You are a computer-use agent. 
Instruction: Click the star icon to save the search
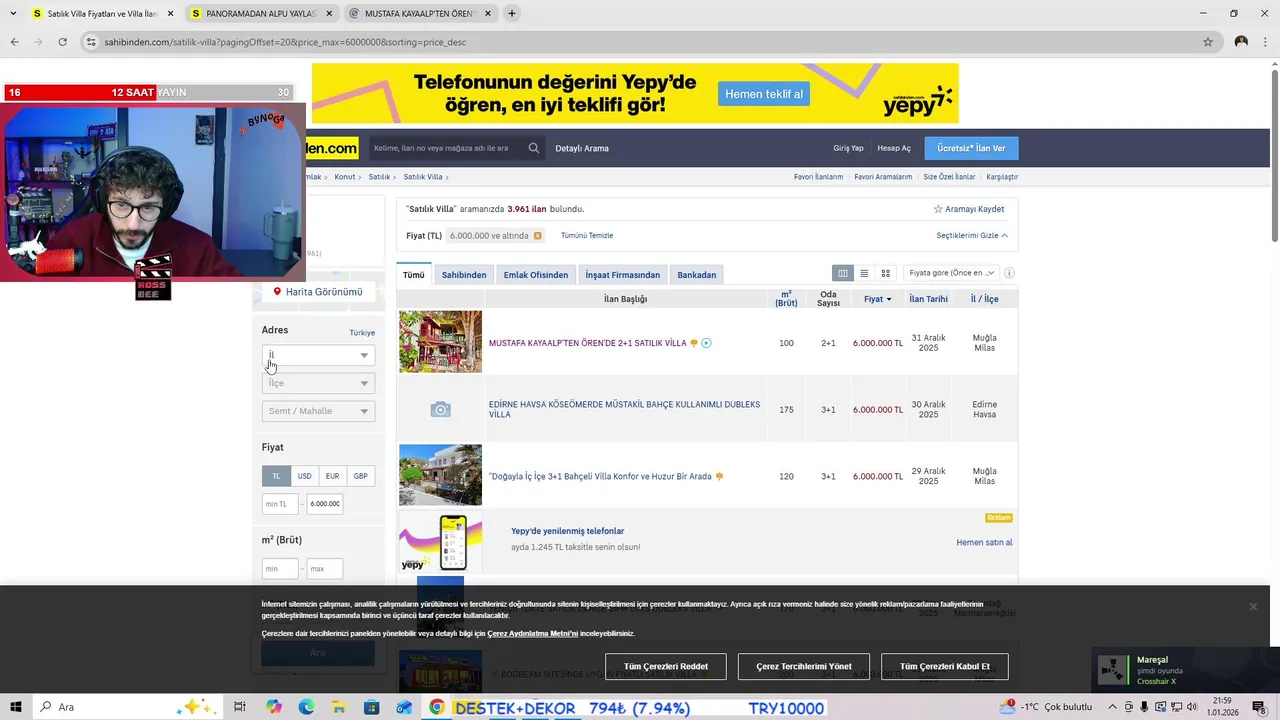point(938,209)
